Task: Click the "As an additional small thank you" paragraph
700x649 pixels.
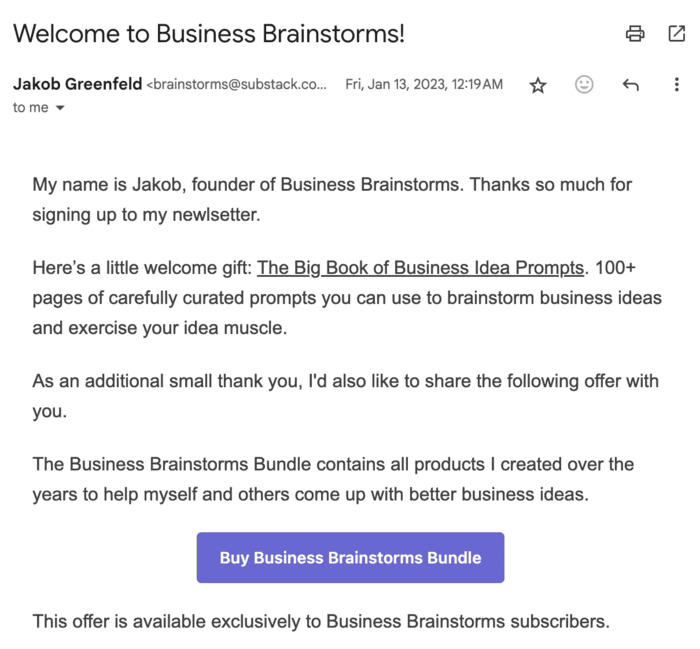Action: (x=346, y=396)
